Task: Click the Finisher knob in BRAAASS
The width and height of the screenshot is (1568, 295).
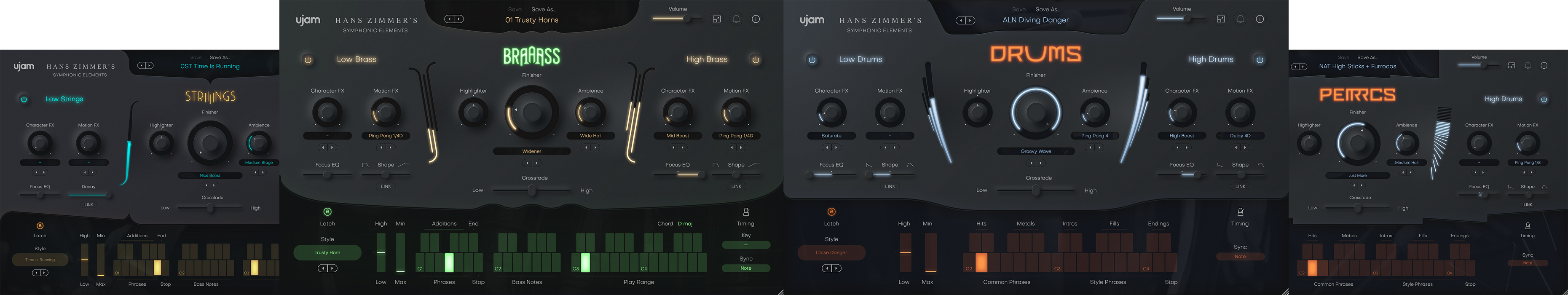Action: point(531,113)
